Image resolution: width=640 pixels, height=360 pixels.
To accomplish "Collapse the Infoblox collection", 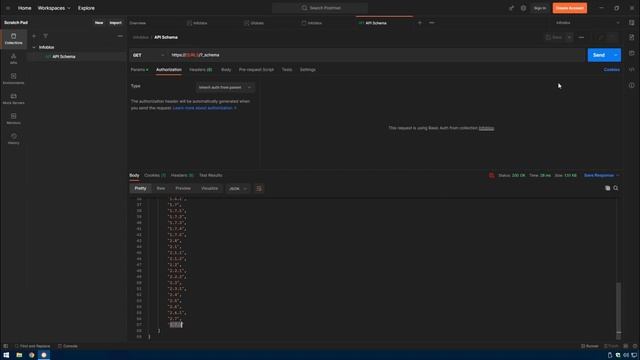I will point(34,47).
